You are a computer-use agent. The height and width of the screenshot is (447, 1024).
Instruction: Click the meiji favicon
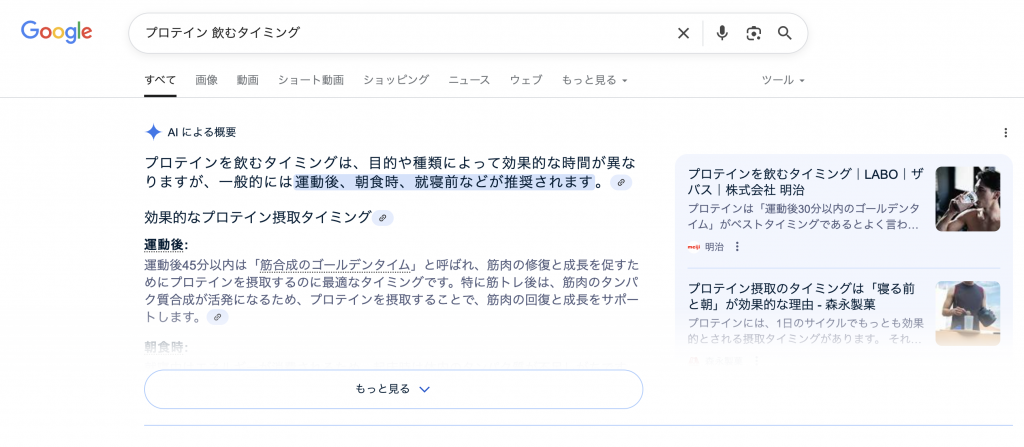click(x=694, y=246)
